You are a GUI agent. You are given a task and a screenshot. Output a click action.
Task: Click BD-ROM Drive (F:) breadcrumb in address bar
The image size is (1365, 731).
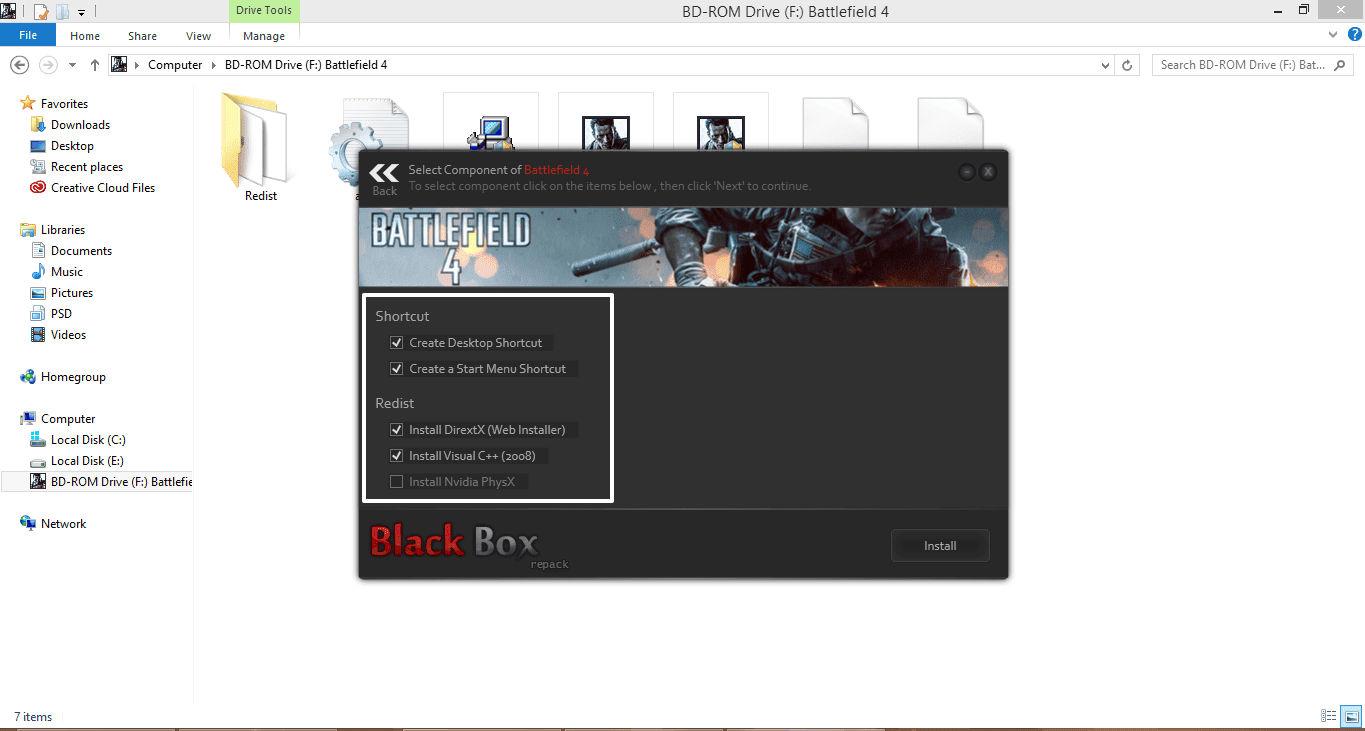coord(307,65)
